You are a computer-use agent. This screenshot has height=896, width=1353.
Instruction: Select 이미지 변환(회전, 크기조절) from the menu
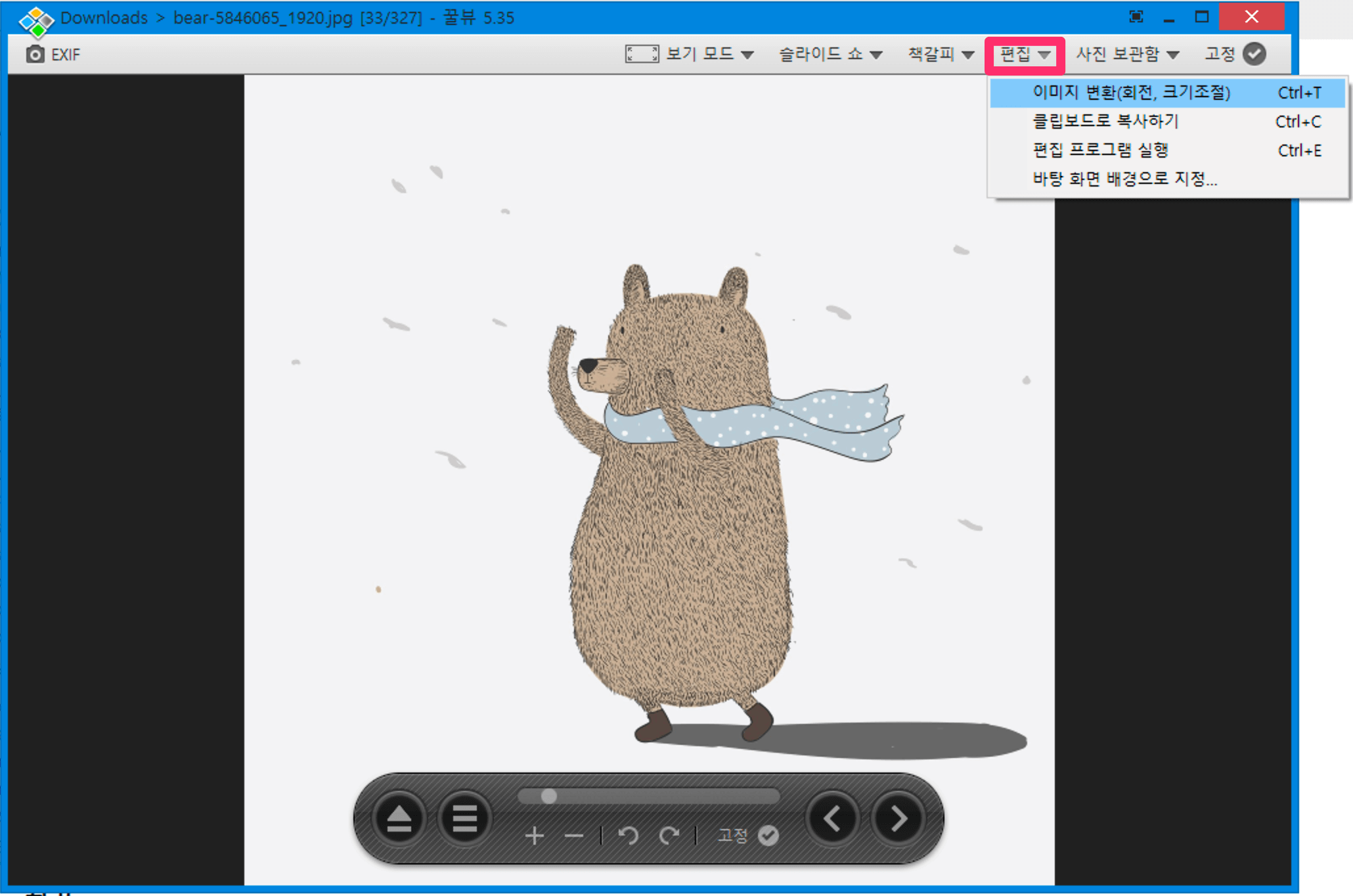[x=1131, y=93]
